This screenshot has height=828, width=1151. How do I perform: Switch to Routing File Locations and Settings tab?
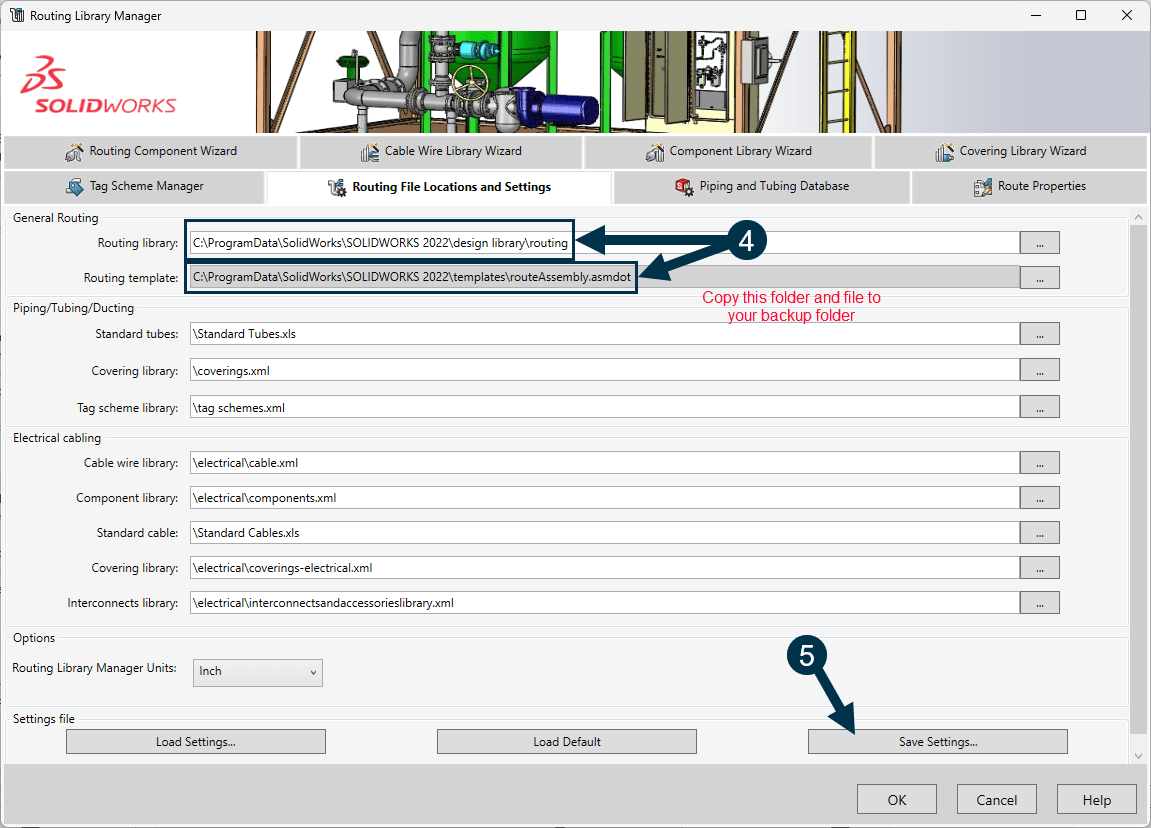438,186
